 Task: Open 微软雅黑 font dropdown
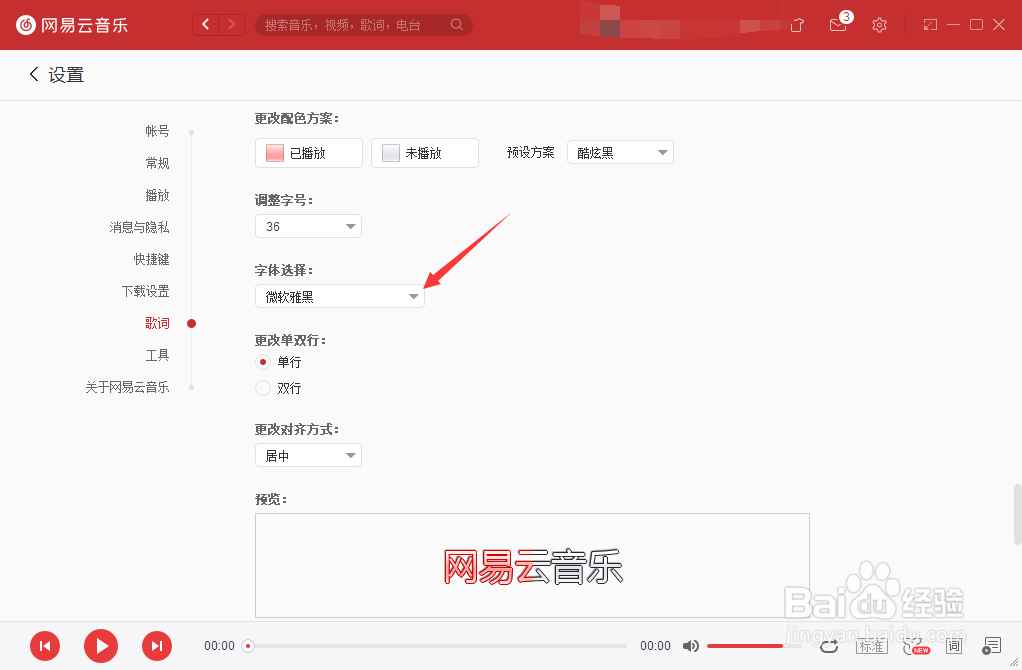(340, 297)
